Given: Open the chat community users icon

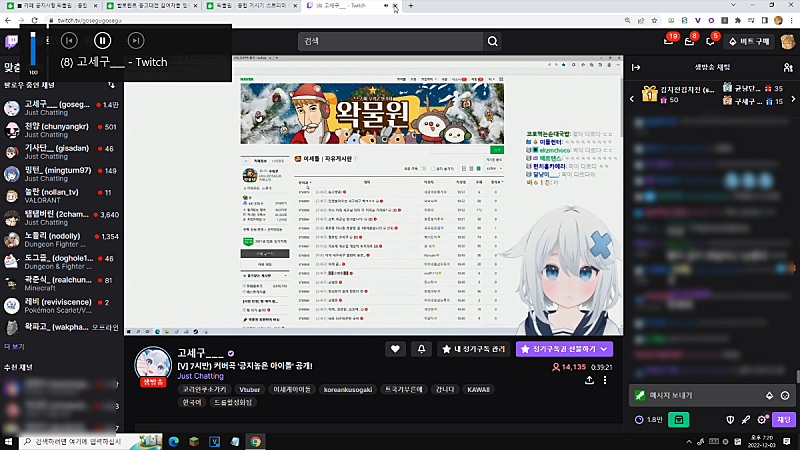Looking at the screenshot, I should coord(788,67).
